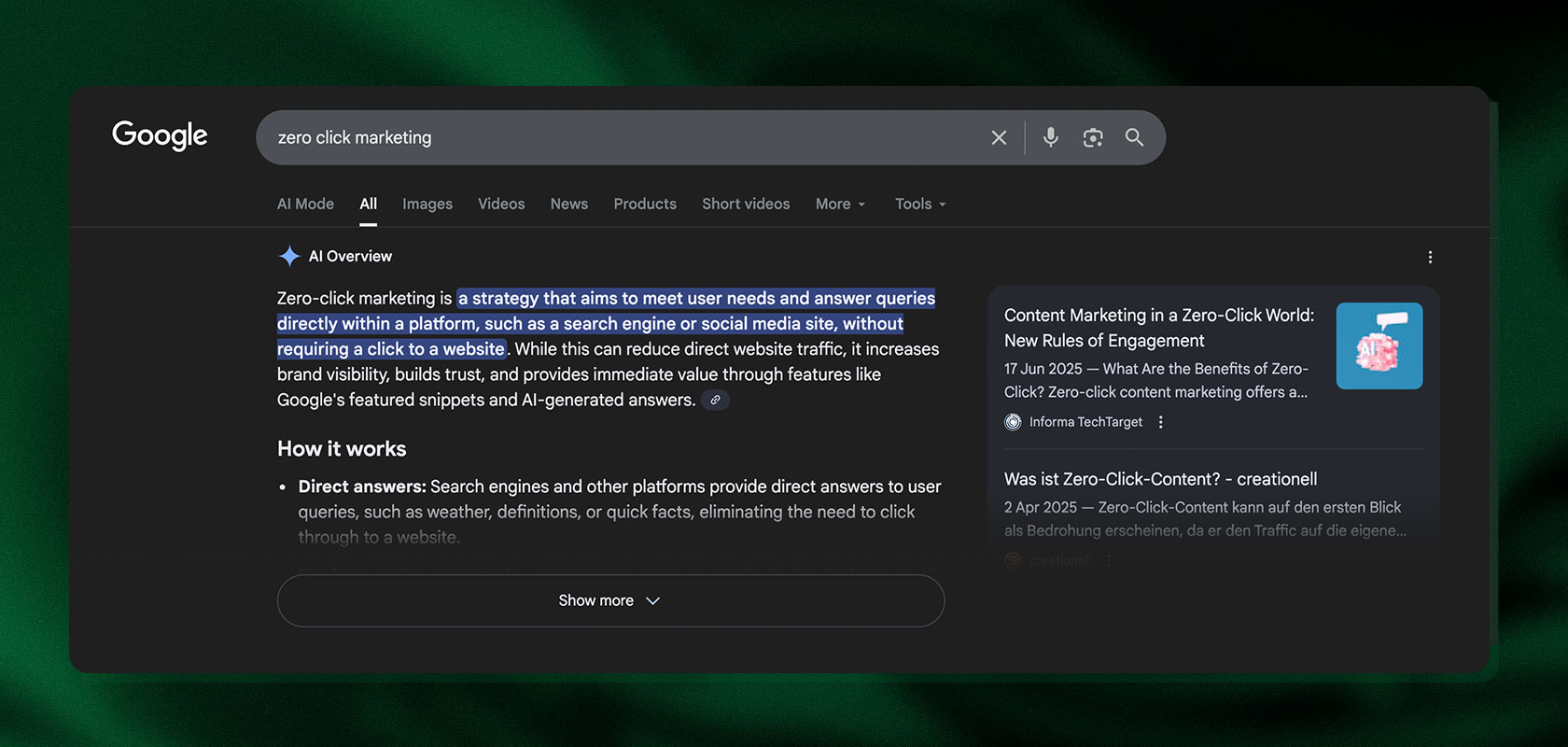Click the AI Overview sparkle icon

[289, 256]
